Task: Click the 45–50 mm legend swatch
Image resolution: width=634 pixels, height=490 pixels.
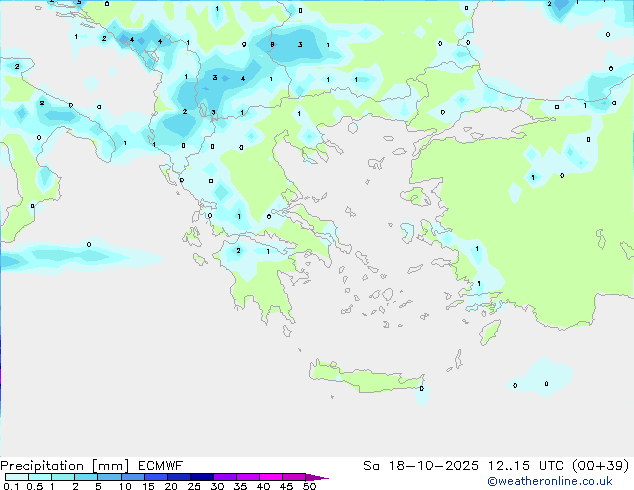Action: tap(294, 477)
